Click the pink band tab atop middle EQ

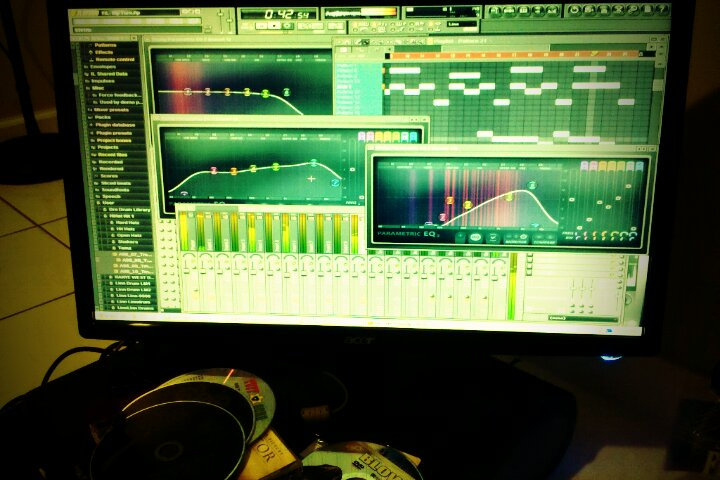click(362, 136)
